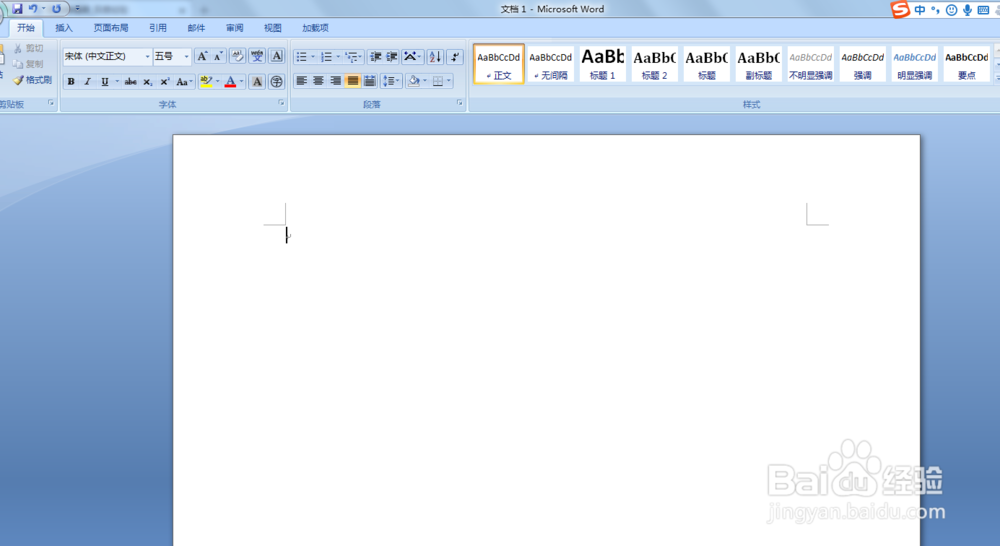Start a bulleted list
The width and height of the screenshot is (1000, 546).
tap(302, 57)
